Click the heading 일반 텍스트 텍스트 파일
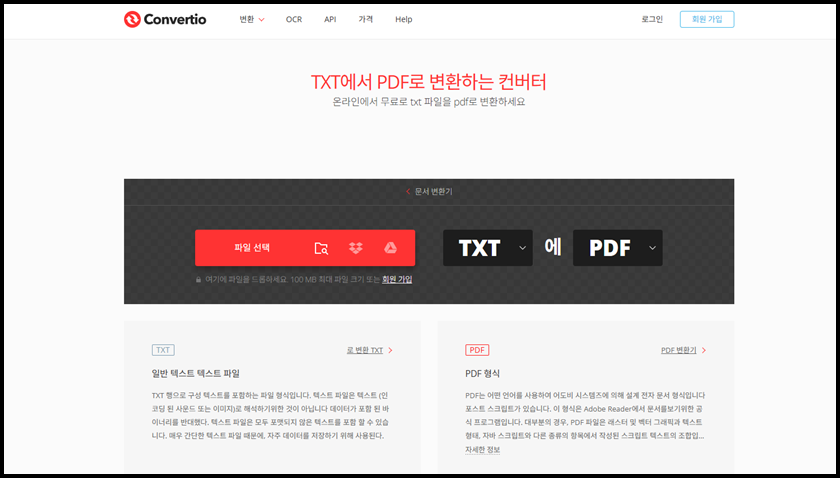 (196, 374)
